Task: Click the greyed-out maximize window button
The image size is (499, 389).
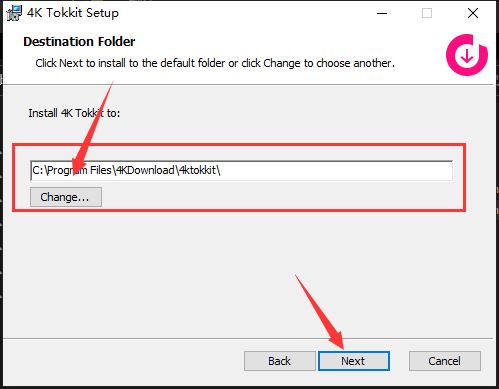Action: [x=427, y=13]
